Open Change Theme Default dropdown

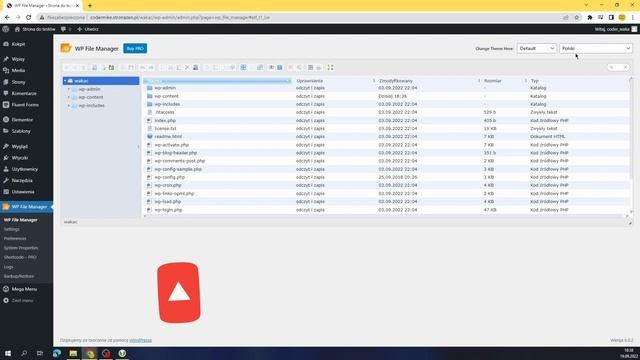pyautogui.click(x=536, y=48)
